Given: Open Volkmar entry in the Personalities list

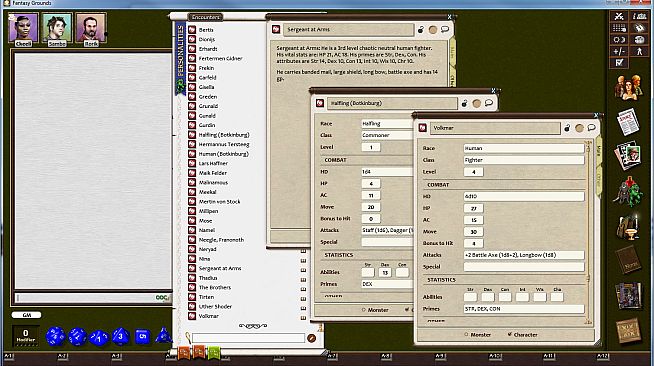Looking at the screenshot, I should pos(209,316).
